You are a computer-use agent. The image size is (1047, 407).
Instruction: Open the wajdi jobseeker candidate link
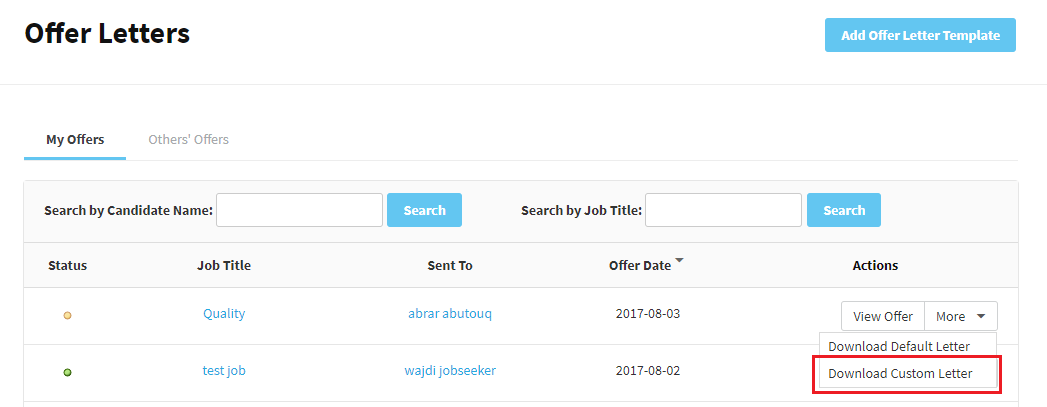450,370
